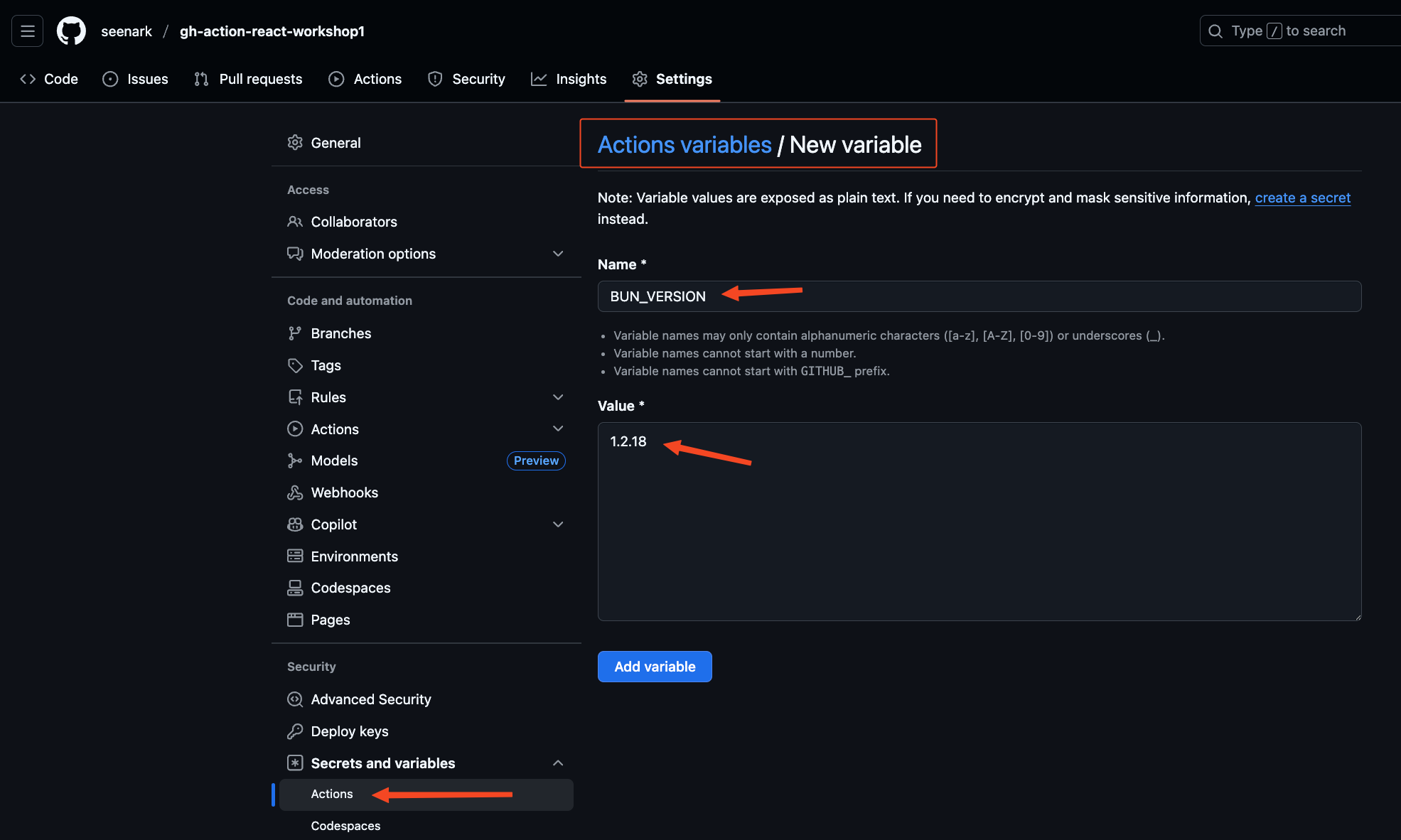Image resolution: width=1401 pixels, height=840 pixels.
Task: Open the hamburger navigation menu icon
Action: pyautogui.click(x=28, y=31)
